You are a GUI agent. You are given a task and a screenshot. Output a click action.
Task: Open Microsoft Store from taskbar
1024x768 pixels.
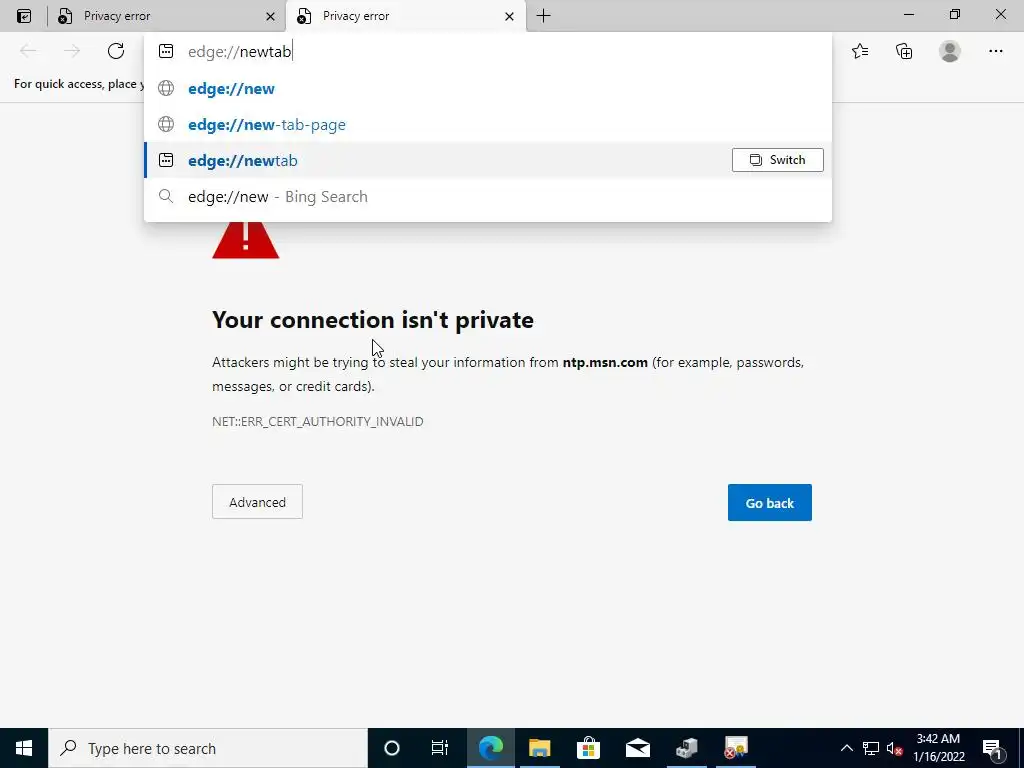click(x=588, y=748)
